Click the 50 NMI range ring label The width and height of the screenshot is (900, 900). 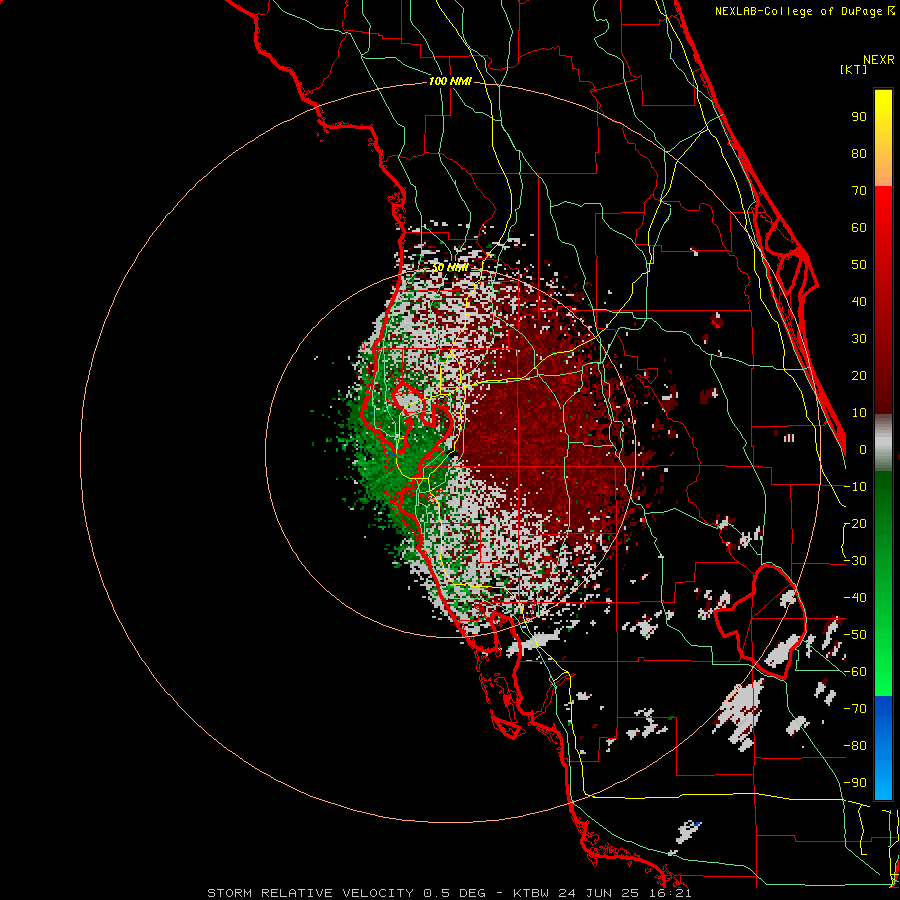tap(450, 267)
